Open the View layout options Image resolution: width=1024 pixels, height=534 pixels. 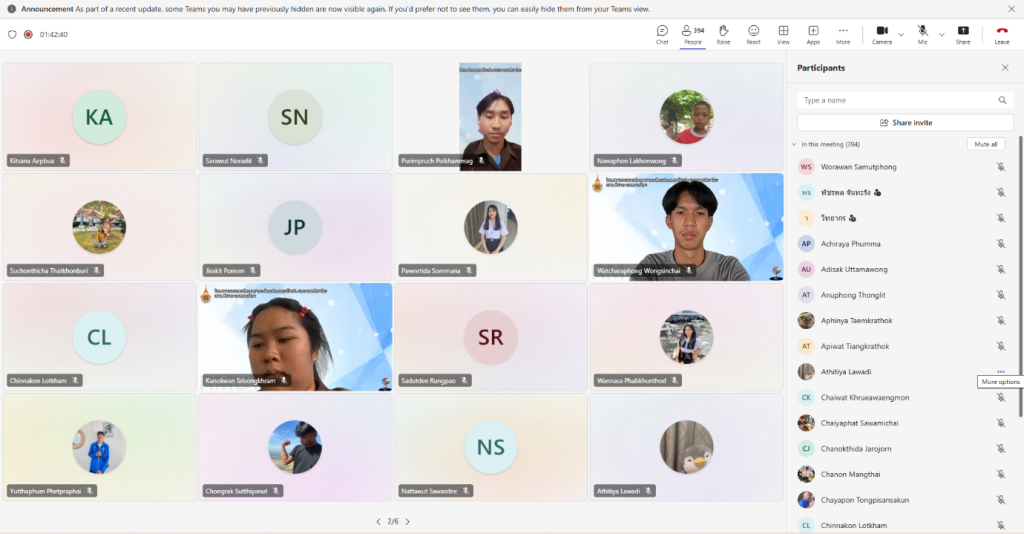[x=783, y=34]
